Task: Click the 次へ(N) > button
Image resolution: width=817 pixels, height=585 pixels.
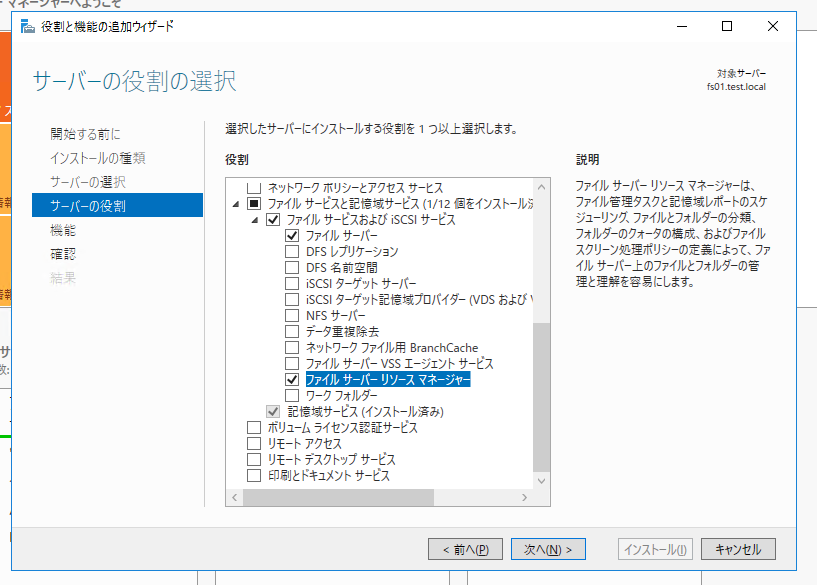Action: pos(548,549)
